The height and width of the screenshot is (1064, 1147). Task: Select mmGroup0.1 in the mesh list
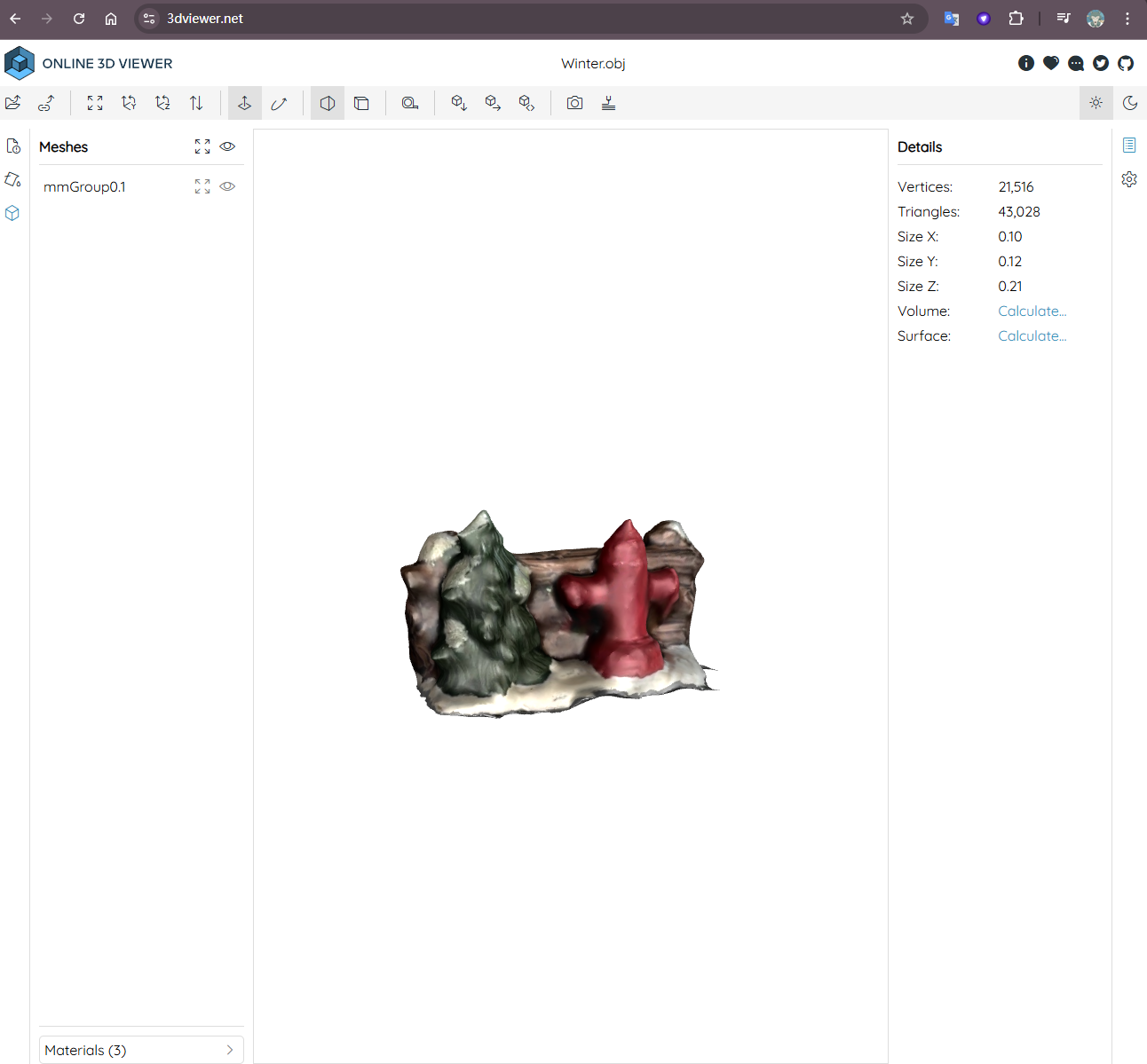[x=84, y=186]
